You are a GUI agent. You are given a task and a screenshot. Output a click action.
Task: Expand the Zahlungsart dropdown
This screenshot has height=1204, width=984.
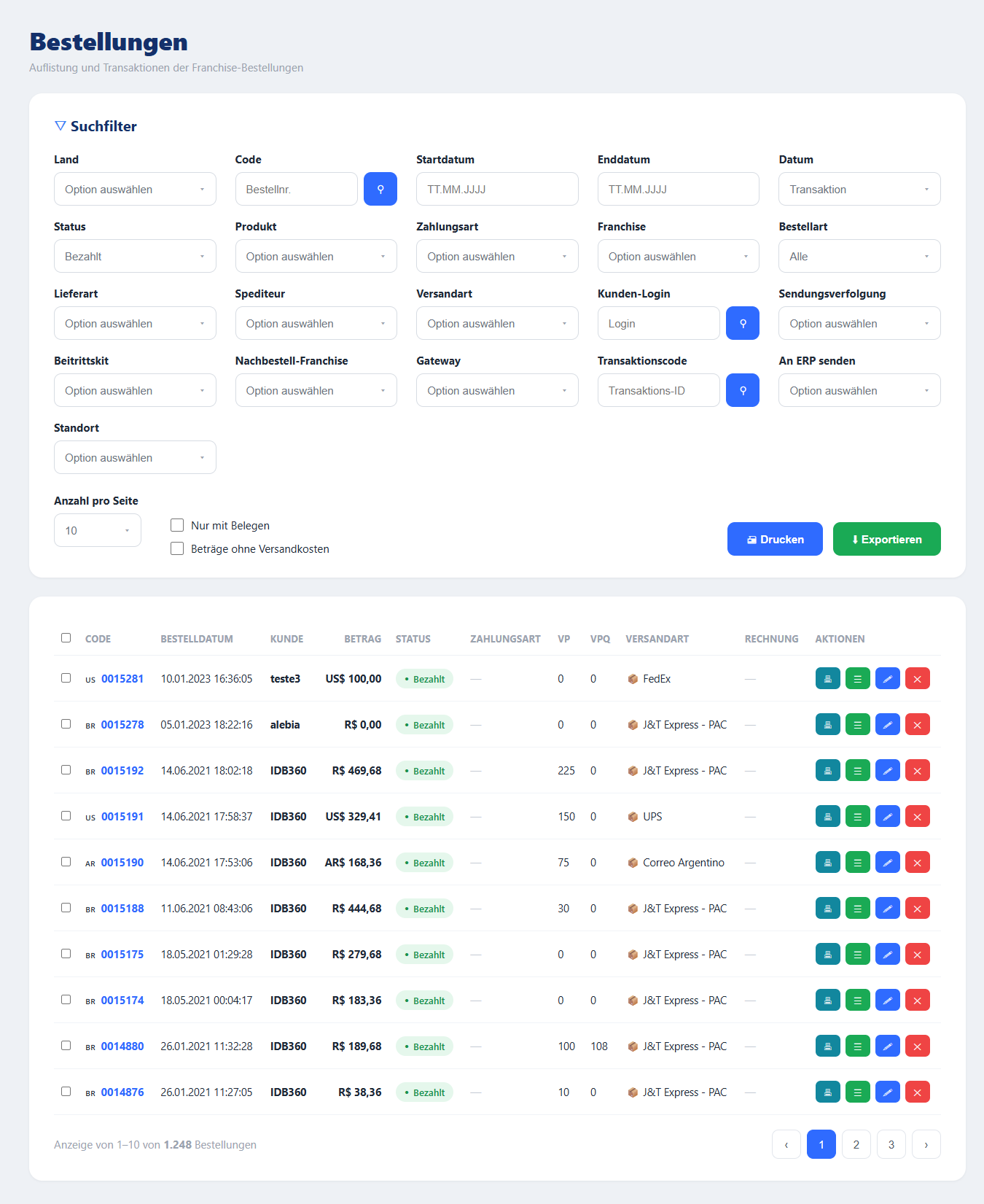tap(497, 256)
